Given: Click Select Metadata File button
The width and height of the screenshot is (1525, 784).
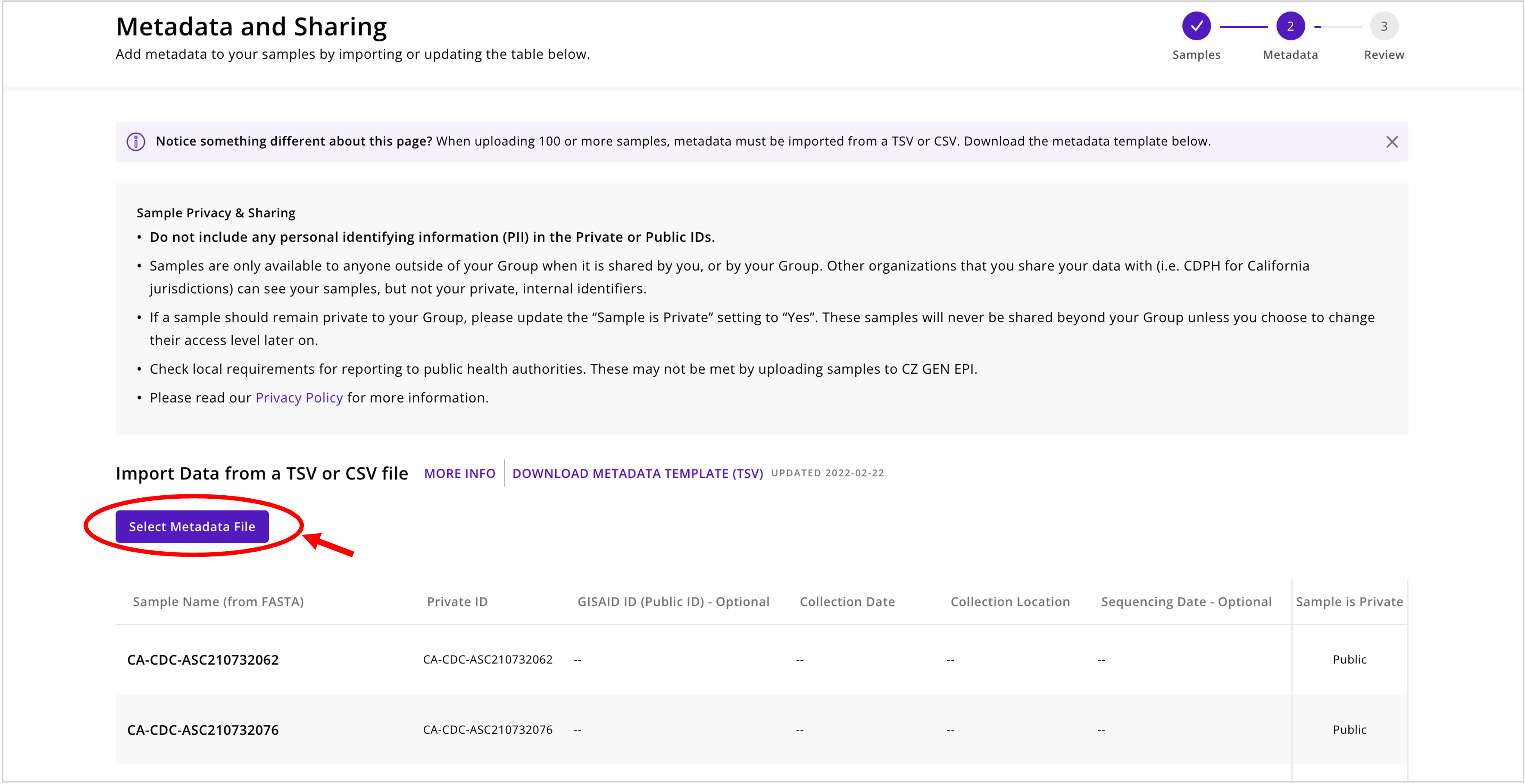Looking at the screenshot, I should point(192,526).
